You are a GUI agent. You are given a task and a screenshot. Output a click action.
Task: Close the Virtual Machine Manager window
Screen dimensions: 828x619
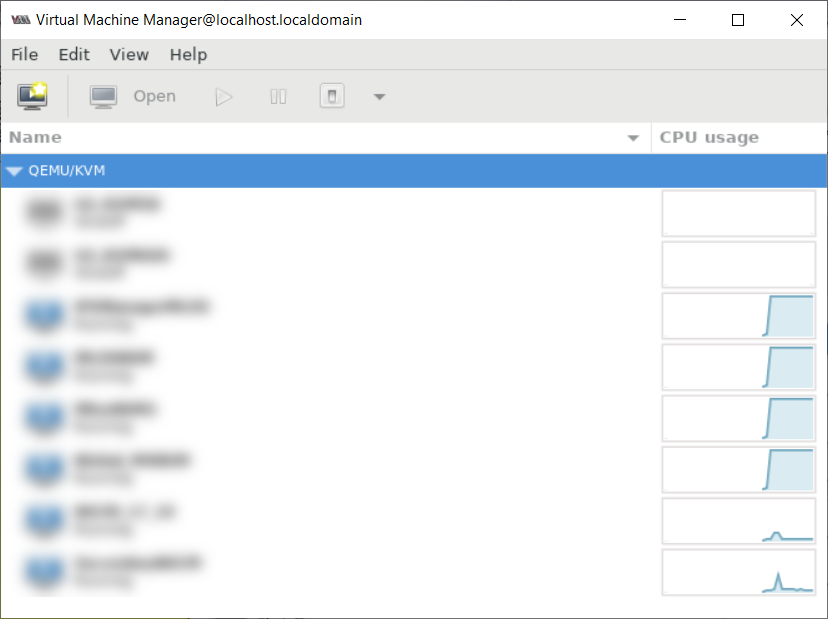797,20
